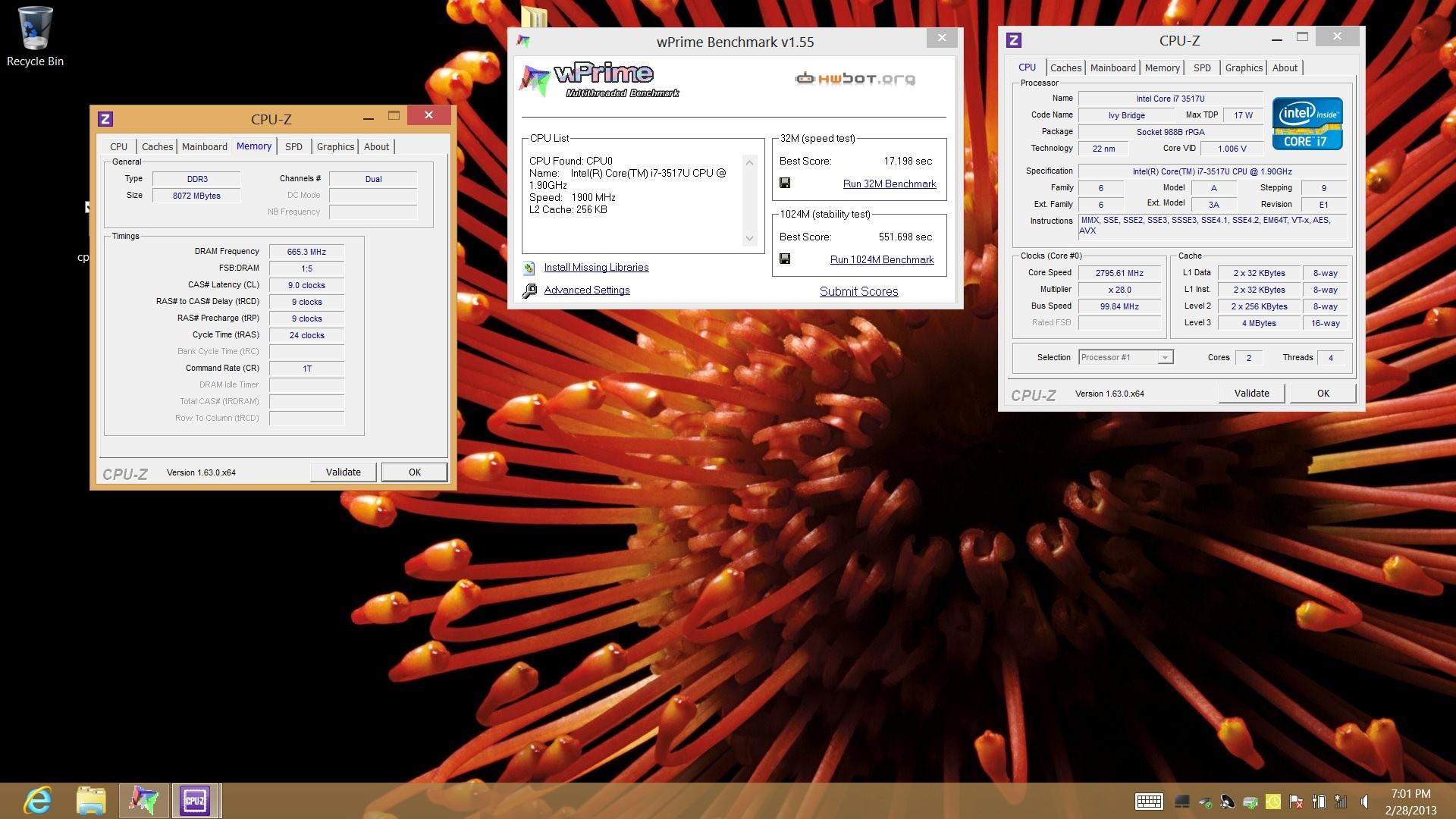Image resolution: width=1456 pixels, height=819 pixels.
Task: Click the Name field Intel Core i7 3517U
Action: (1170, 99)
